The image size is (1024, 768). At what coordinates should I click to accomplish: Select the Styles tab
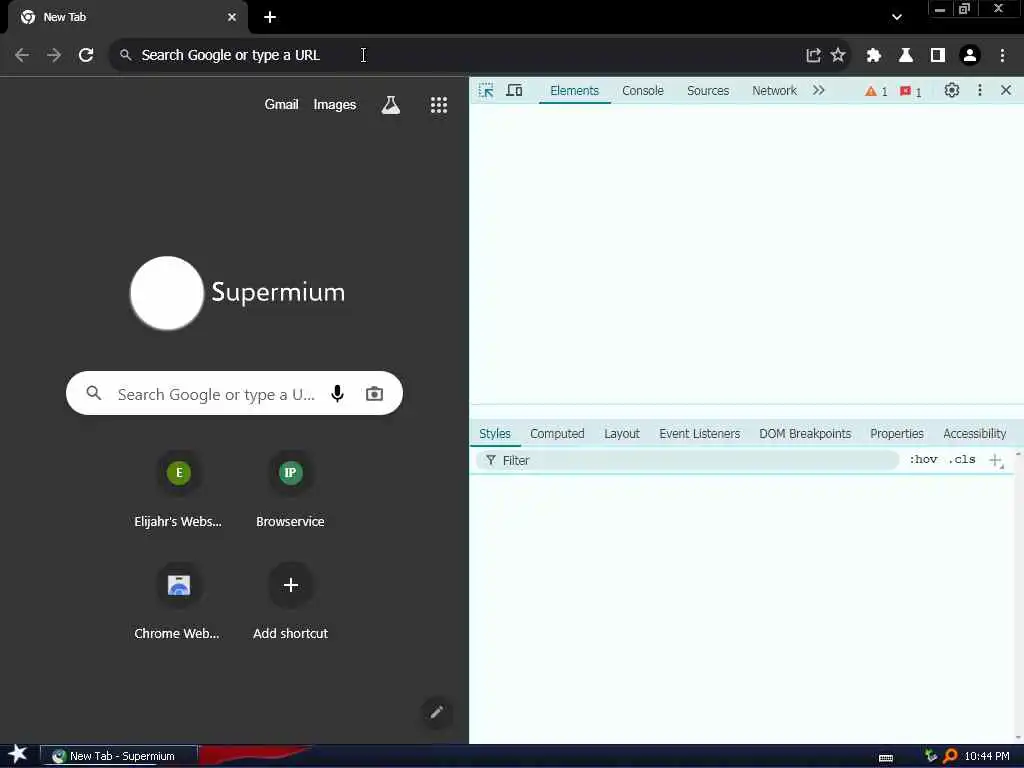[x=494, y=434]
